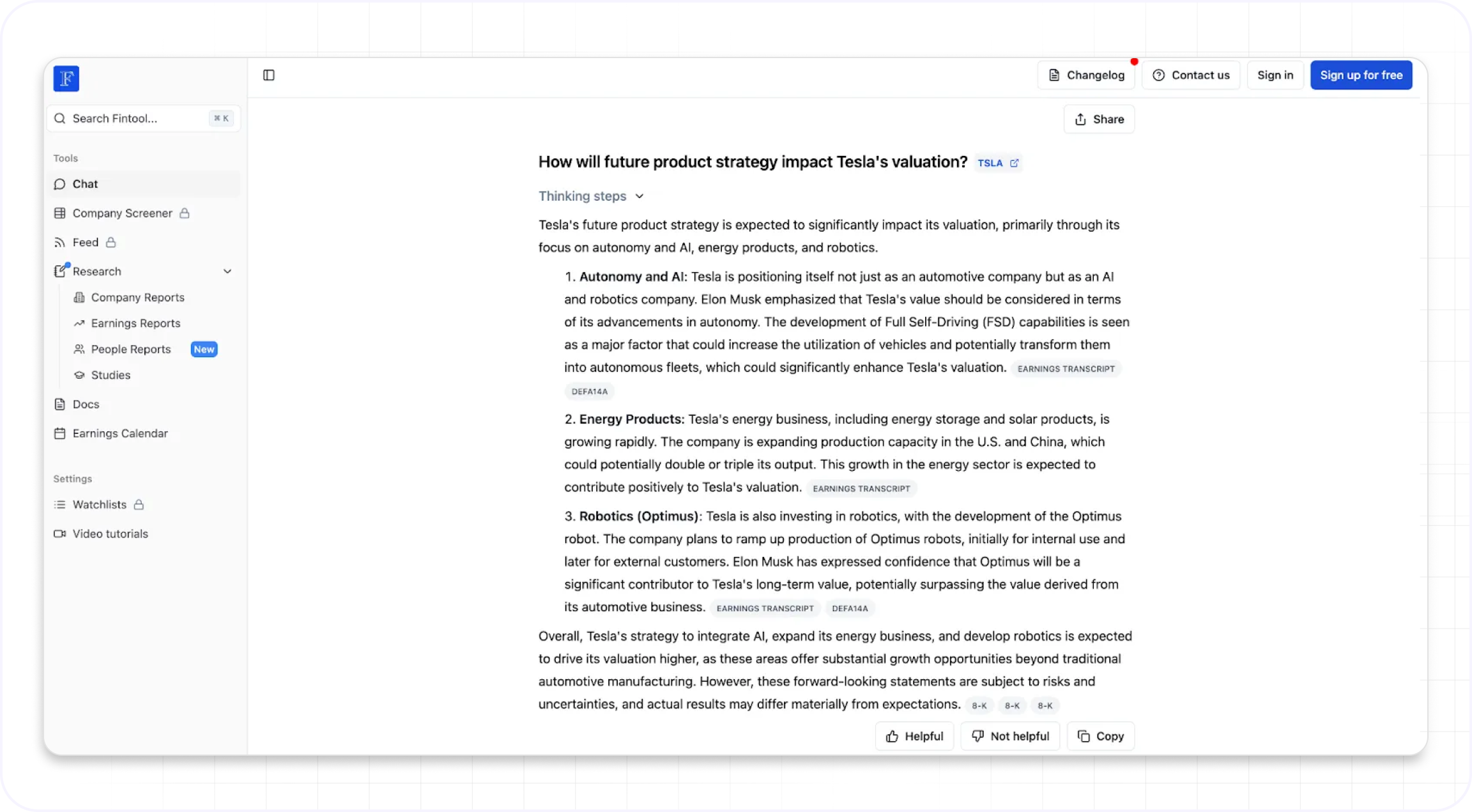Screen dimensions: 1472x812
Task: Share this chat via Share button
Action: pos(1099,119)
